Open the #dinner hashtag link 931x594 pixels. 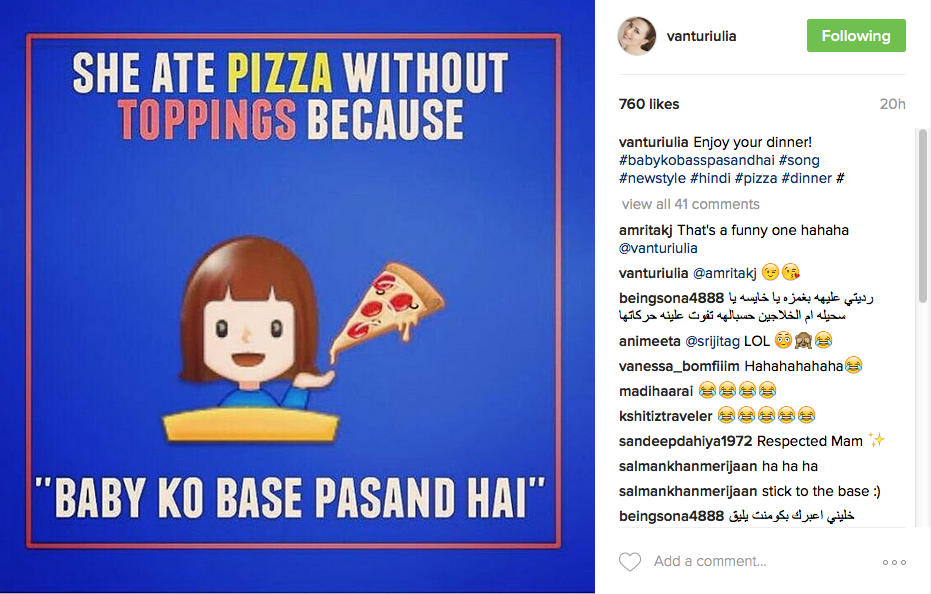pos(810,178)
